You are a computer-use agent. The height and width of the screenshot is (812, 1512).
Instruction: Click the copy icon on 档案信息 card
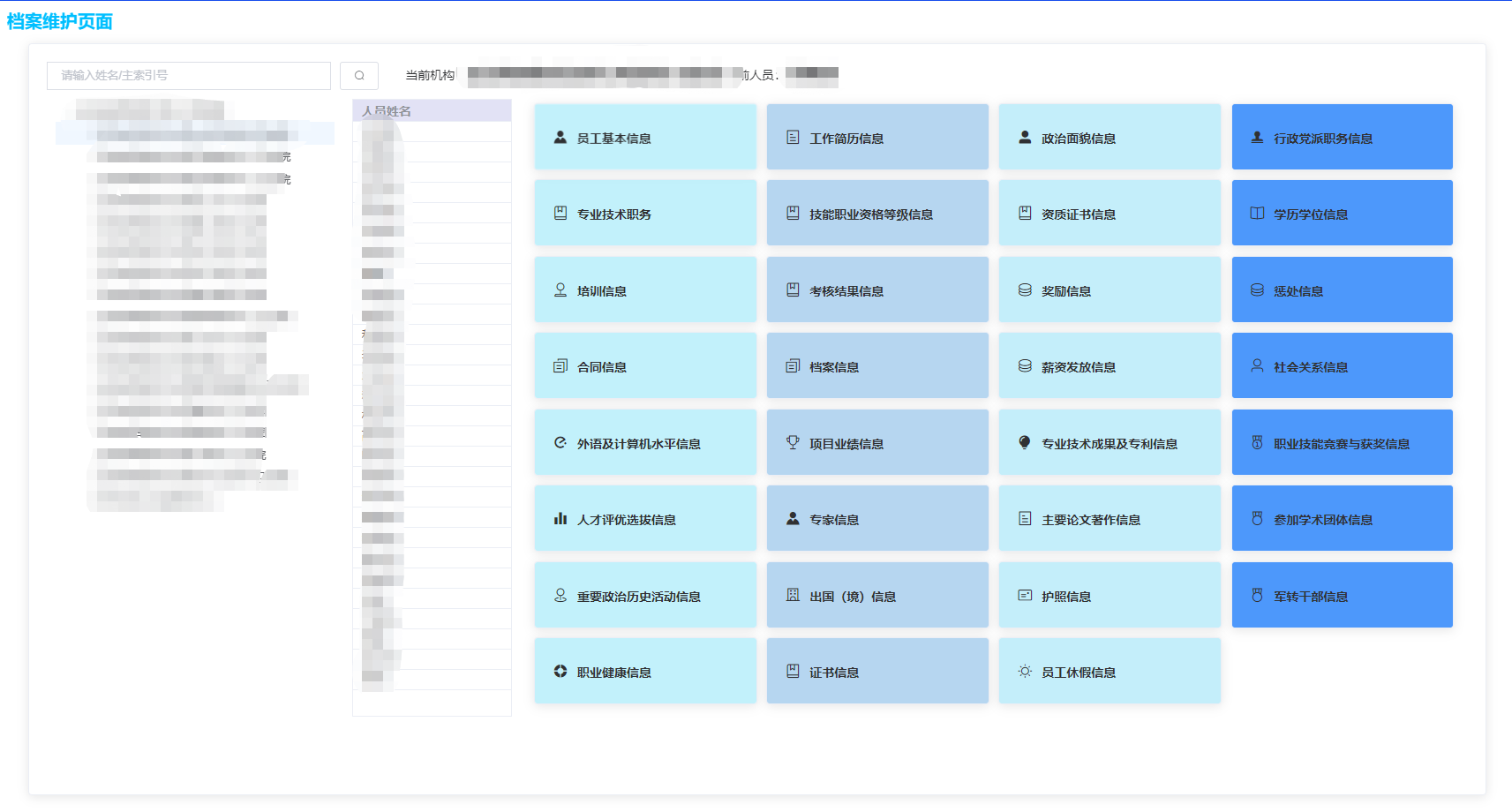click(793, 366)
